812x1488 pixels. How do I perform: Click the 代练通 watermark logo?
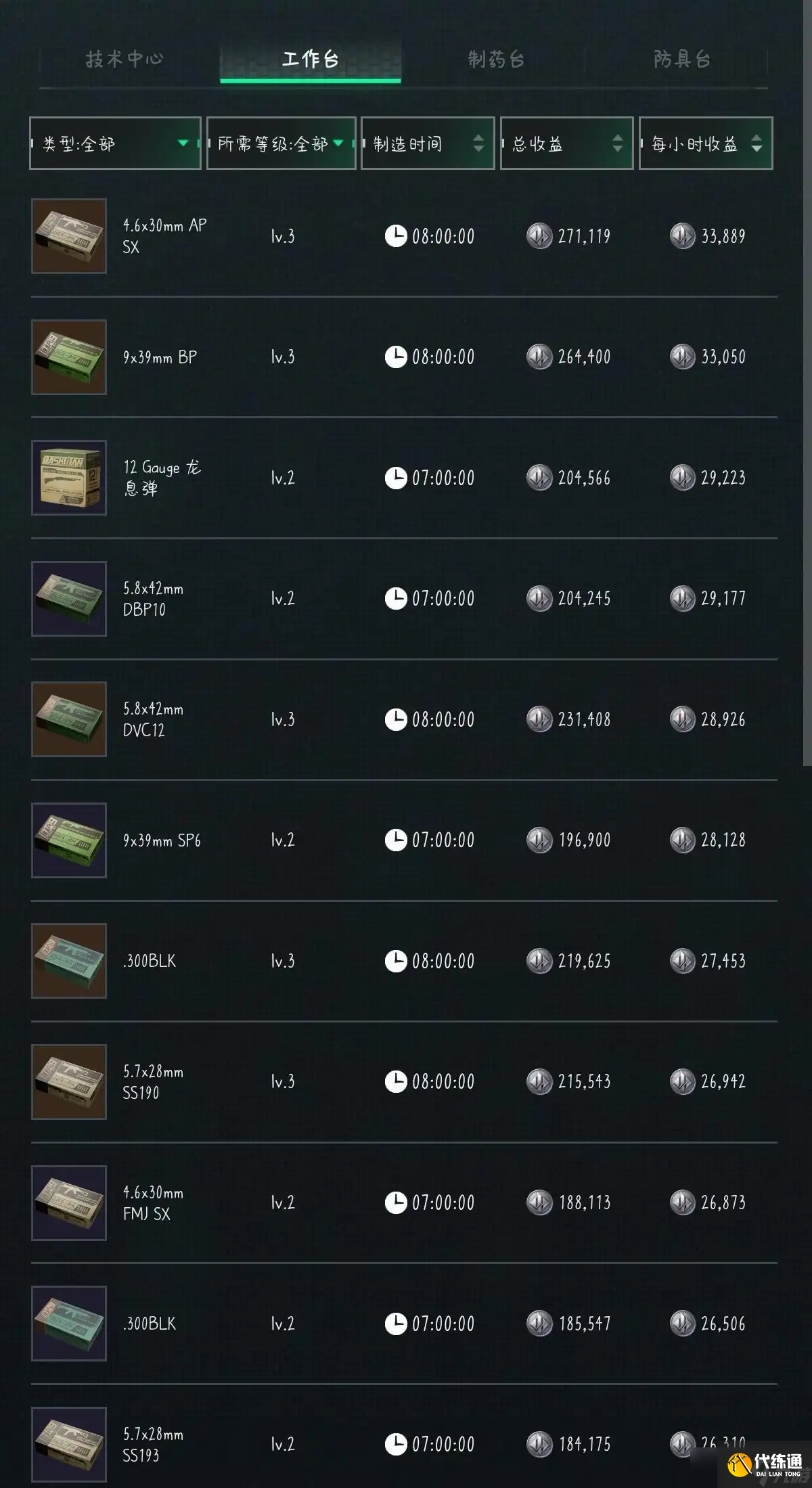point(765,1464)
